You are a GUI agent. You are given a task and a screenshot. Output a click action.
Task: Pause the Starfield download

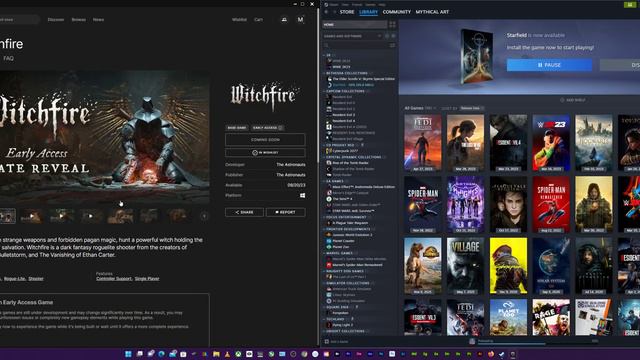tap(549, 65)
